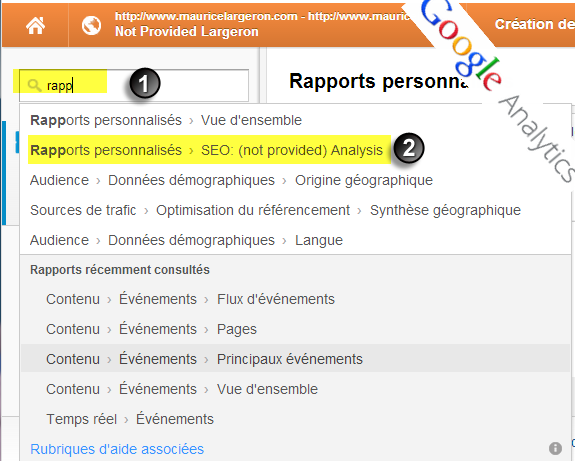Select 'Audience › Données démographiques › Origine géographique'
The height and width of the screenshot is (461, 575).
point(231,180)
